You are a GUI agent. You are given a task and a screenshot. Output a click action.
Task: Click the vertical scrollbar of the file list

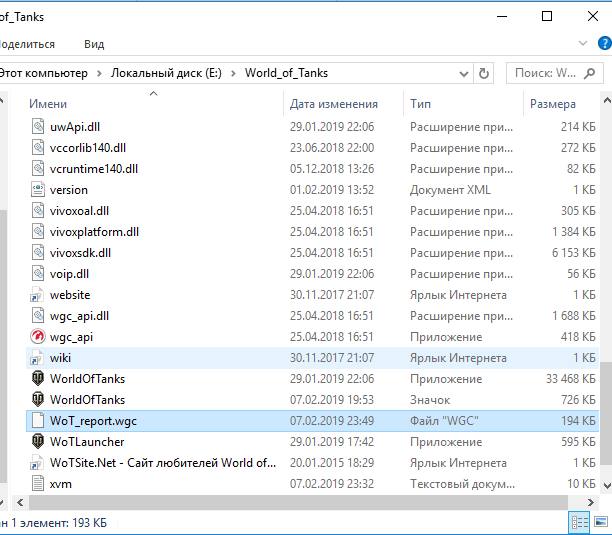606,300
